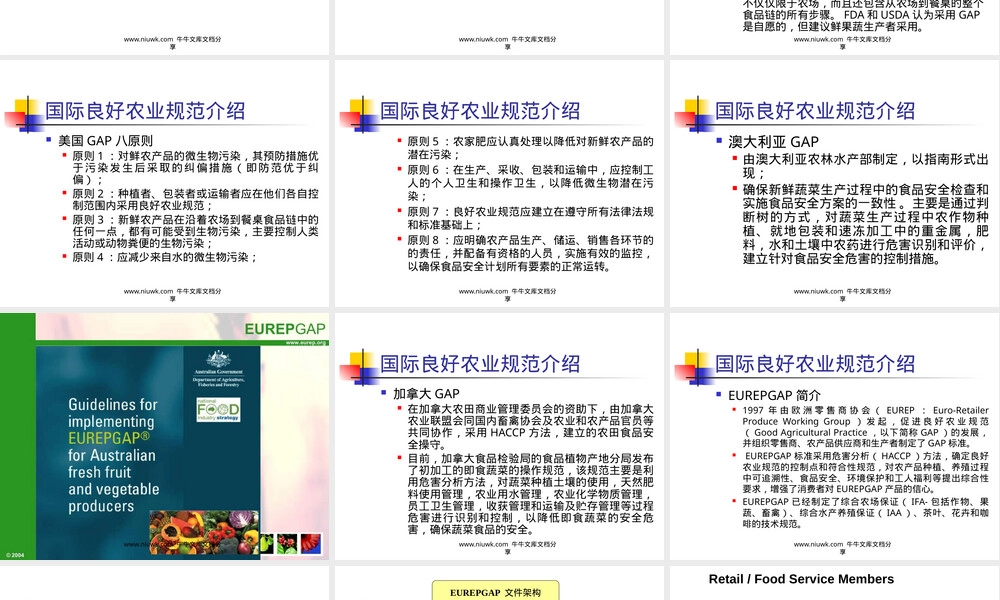Select the 'Retail / Food Service Members' heading

801,579
